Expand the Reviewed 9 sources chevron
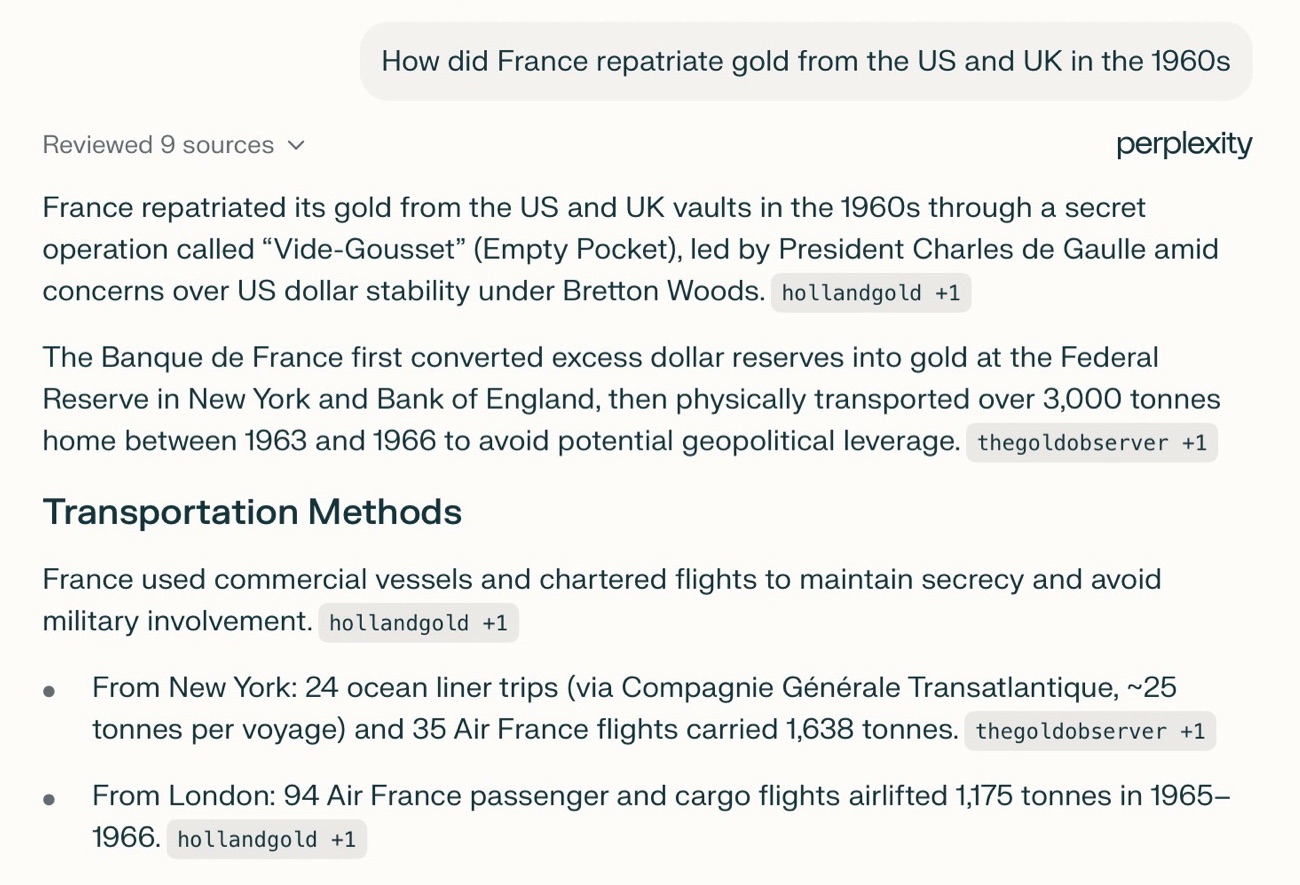 [x=296, y=145]
